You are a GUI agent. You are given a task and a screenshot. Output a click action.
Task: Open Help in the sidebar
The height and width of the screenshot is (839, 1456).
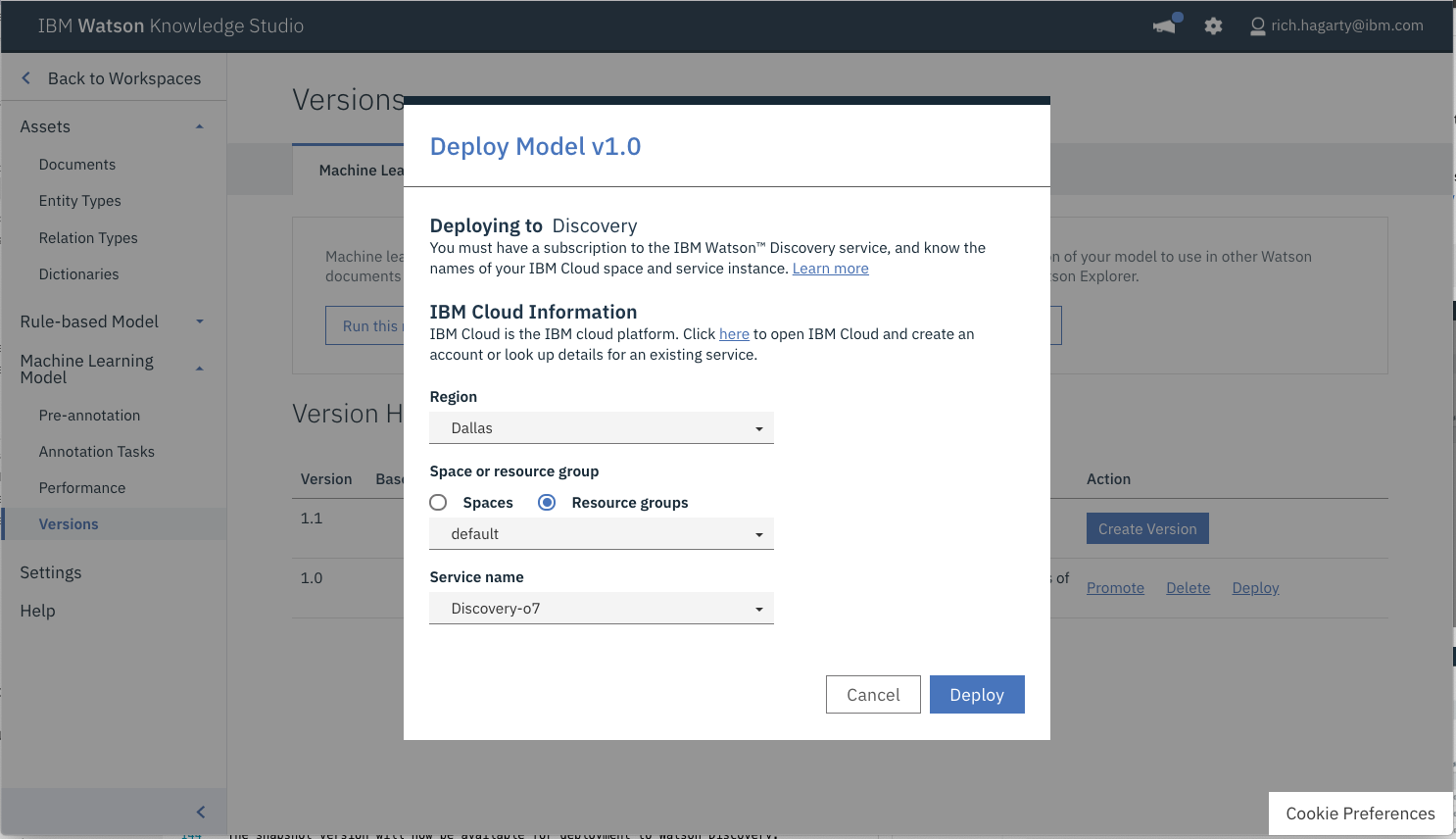pyautogui.click(x=37, y=611)
